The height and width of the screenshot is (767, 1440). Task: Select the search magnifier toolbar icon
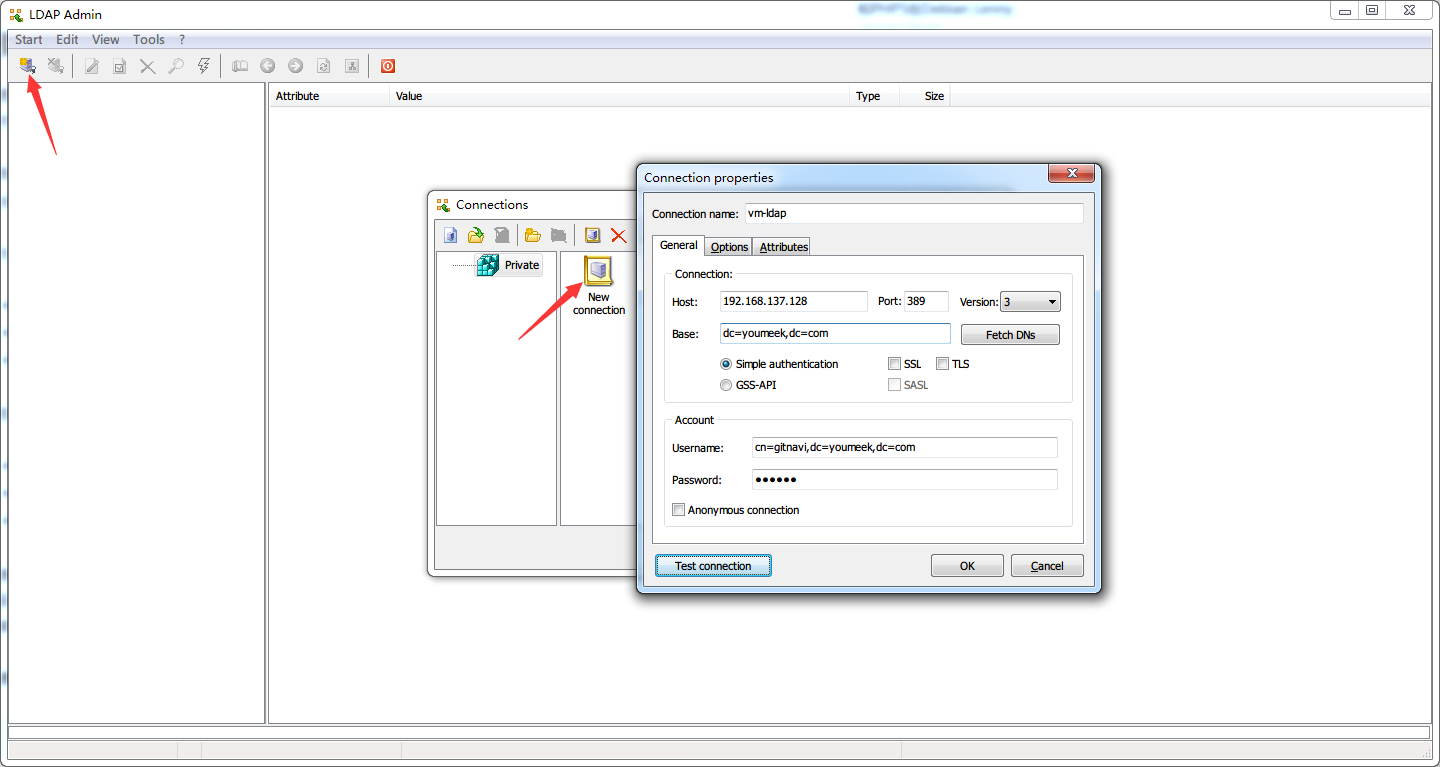175,65
